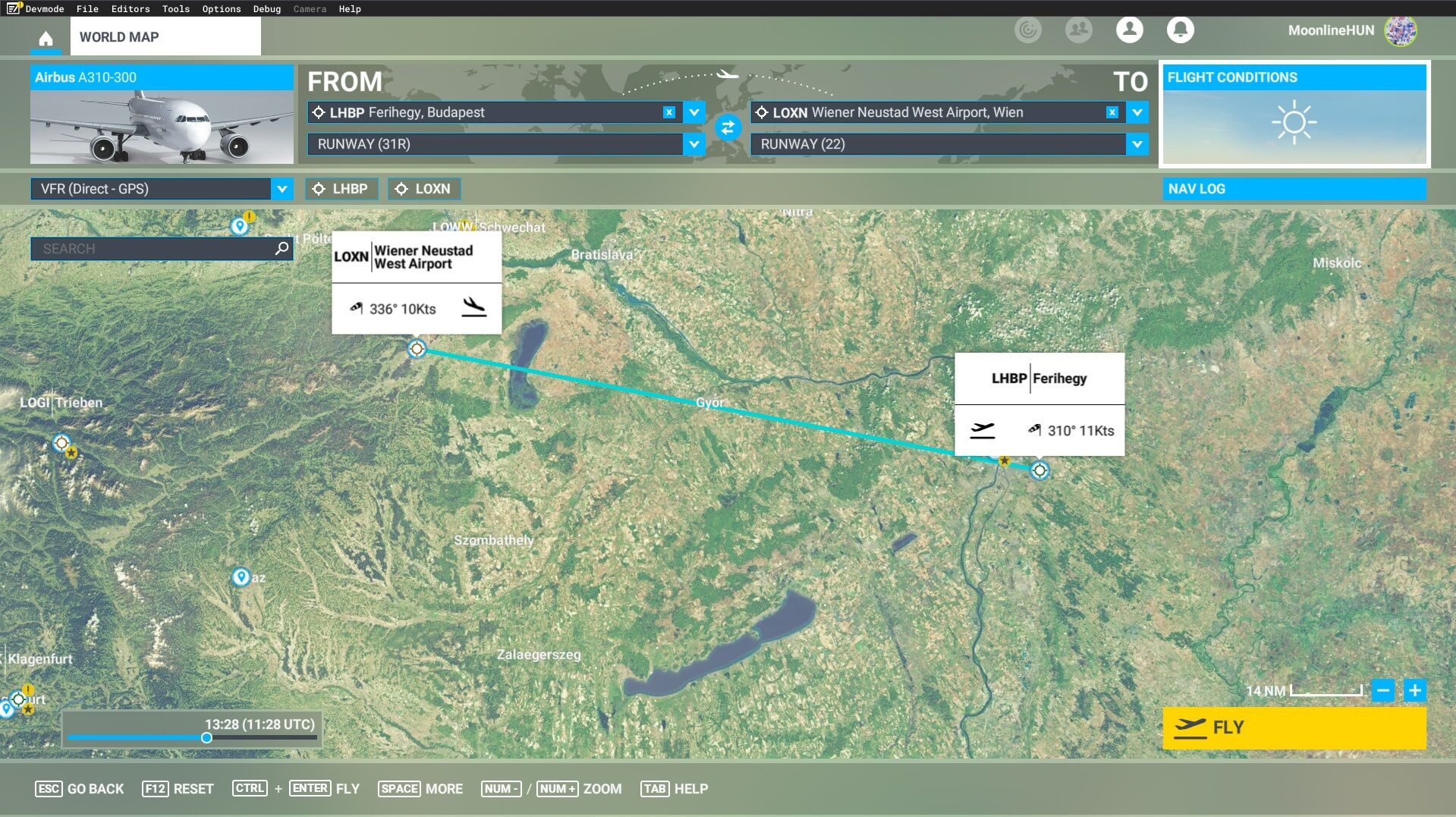Click the Klagenfurt airport marker
The height and width of the screenshot is (817, 1456).
tap(18, 699)
